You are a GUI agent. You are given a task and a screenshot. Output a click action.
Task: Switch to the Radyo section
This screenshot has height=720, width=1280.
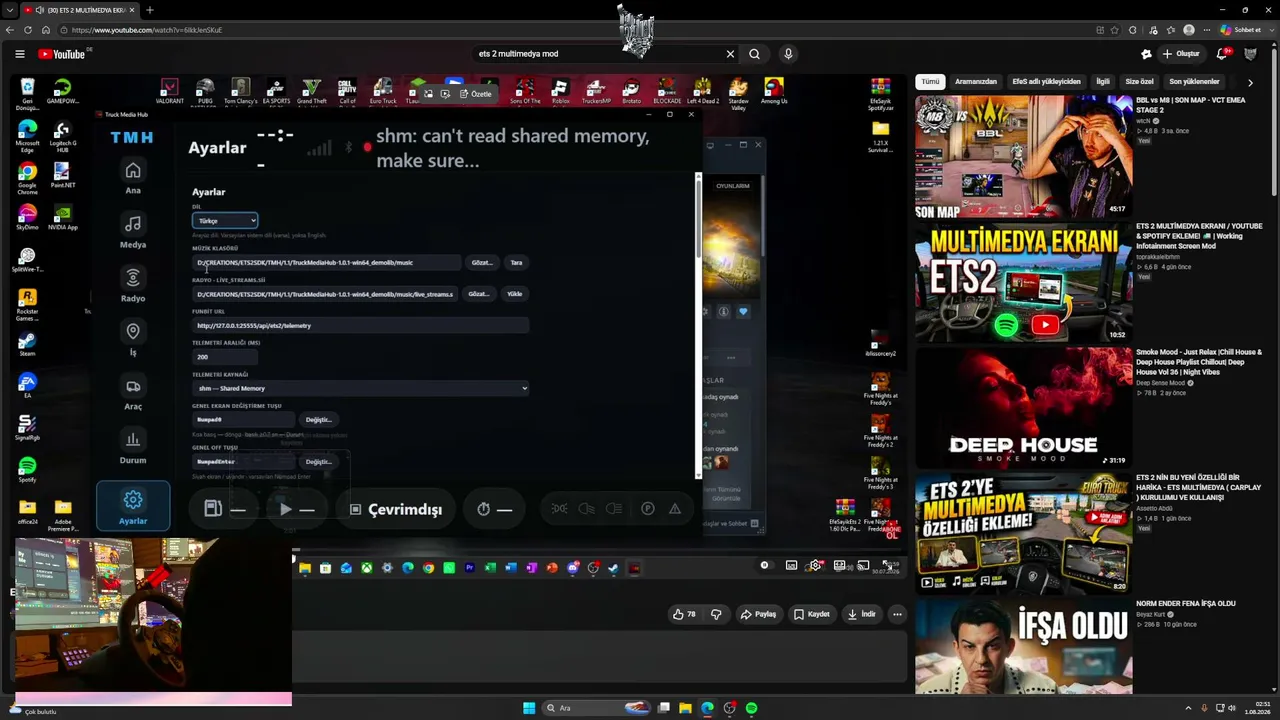pos(133,285)
